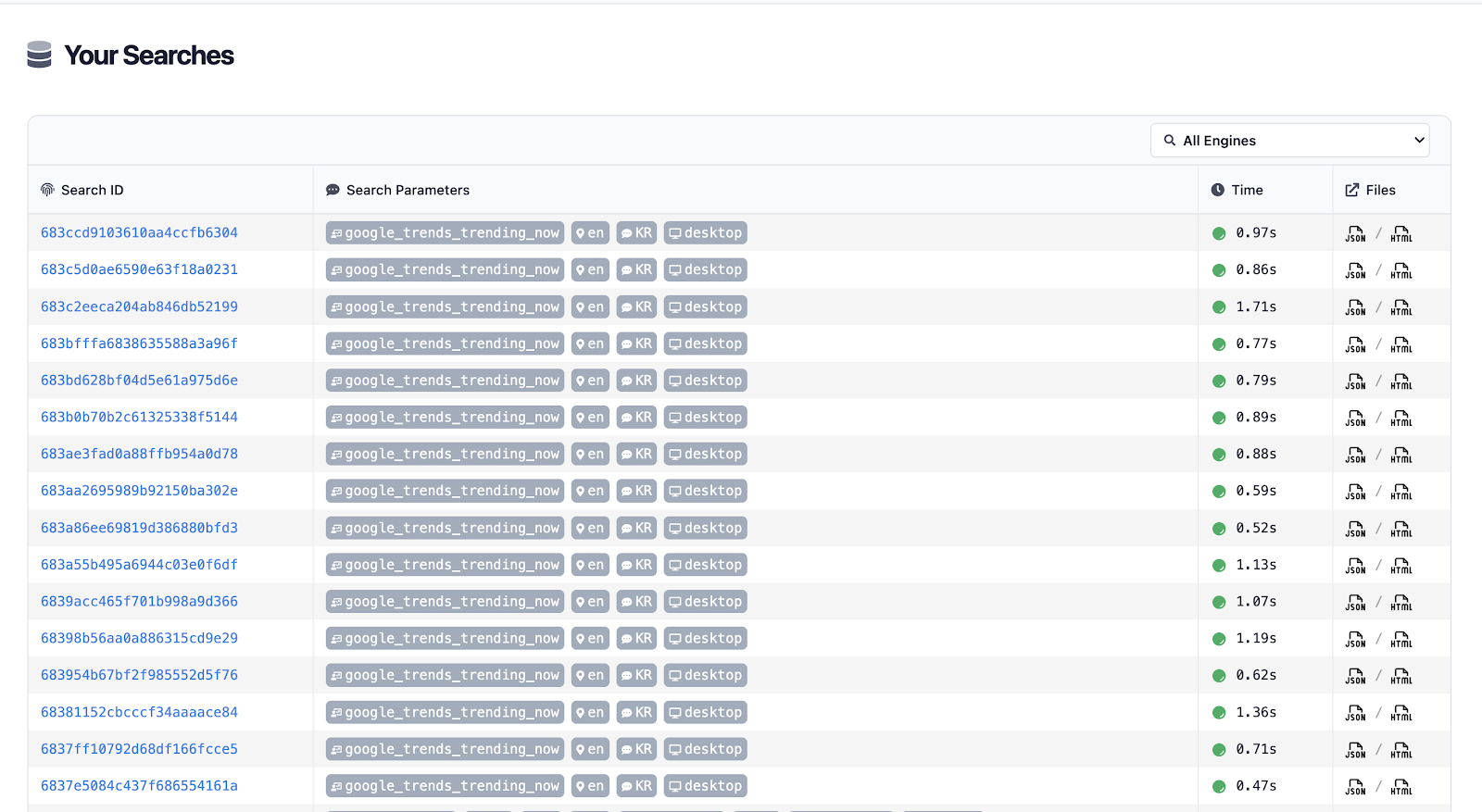
Task: Open search 683b0b70b2c61325338f5144 link
Action: pyautogui.click(x=139, y=418)
